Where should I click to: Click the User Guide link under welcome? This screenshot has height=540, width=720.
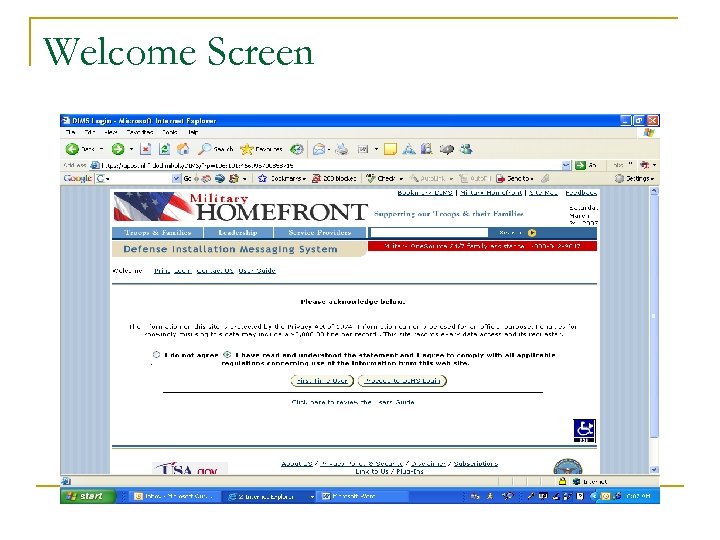(257, 270)
